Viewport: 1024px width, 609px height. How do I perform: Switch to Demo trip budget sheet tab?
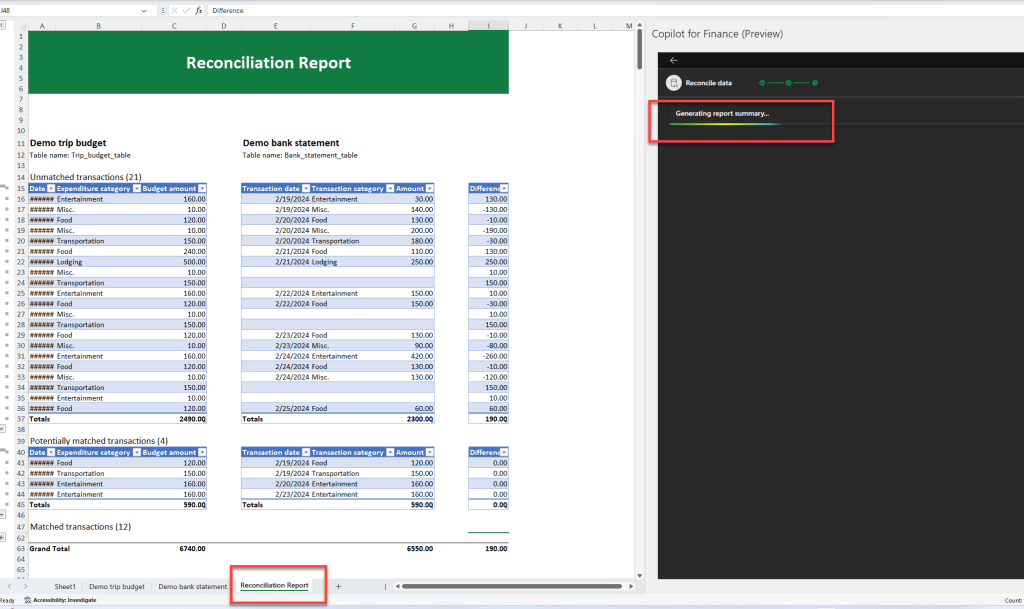(x=117, y=586)
